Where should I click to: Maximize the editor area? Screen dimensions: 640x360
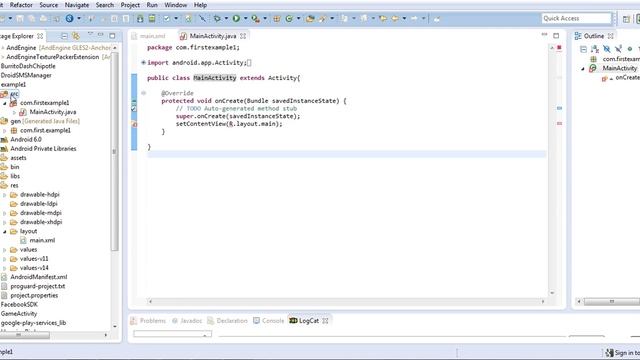coord(556,36)
